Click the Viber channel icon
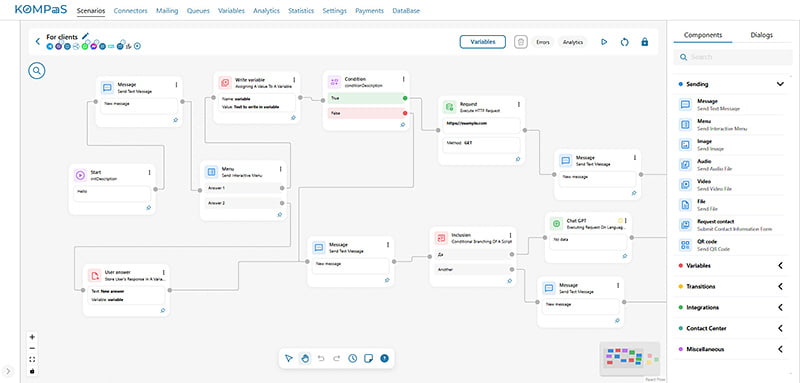 59,46
